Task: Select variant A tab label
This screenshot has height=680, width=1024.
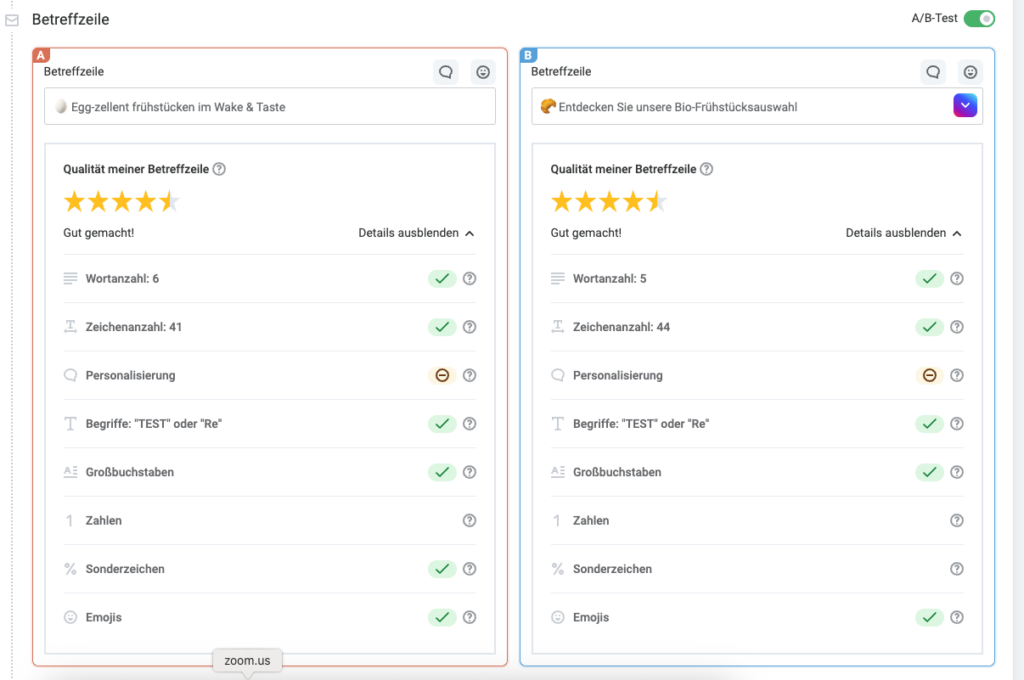Action: 41,56
